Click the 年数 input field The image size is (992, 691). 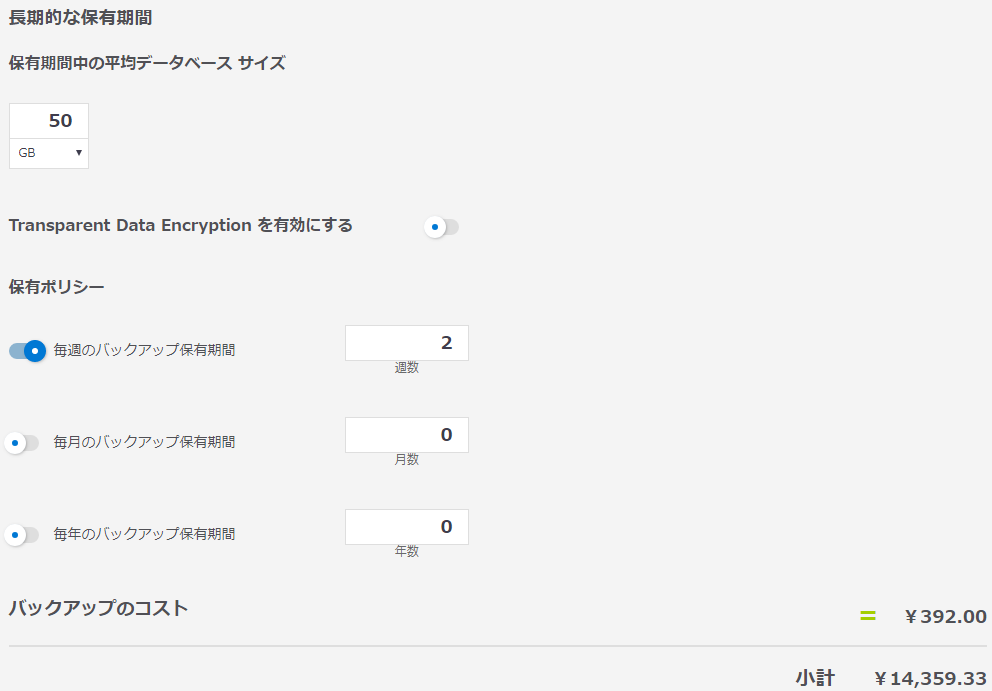406,527
